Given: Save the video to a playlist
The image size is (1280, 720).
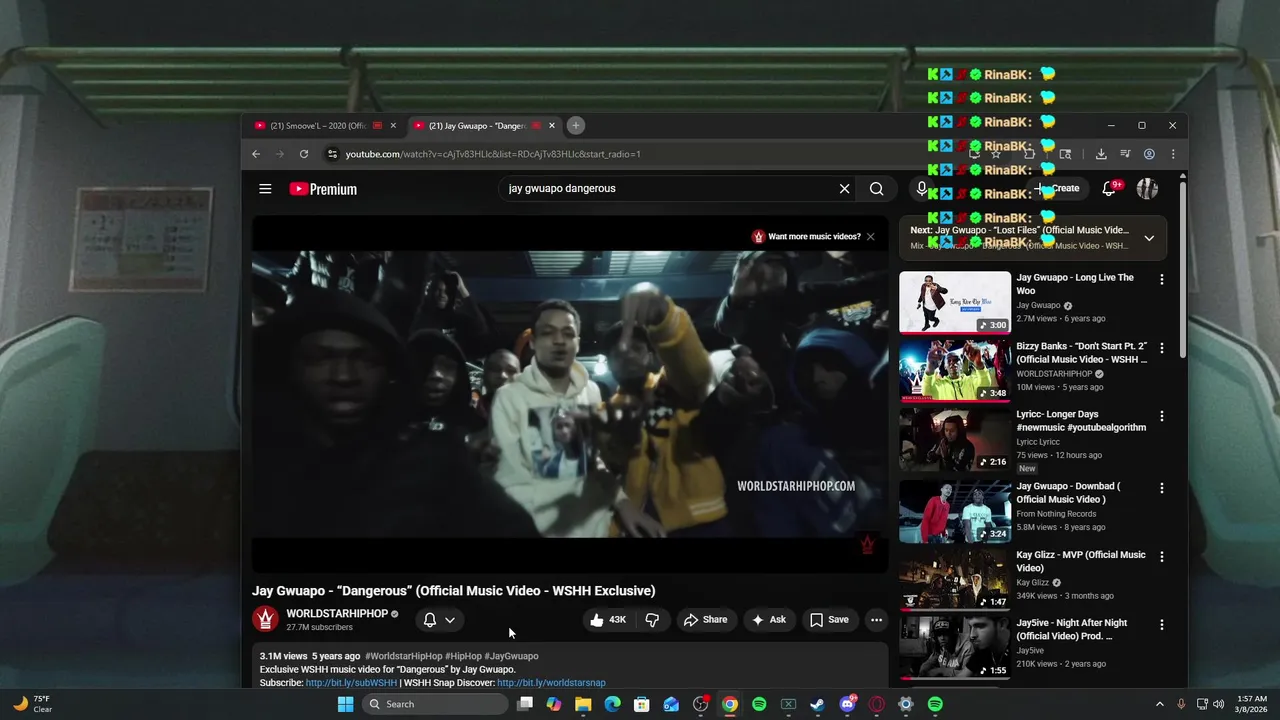Looking at the screenshot, I should point(829,620).
